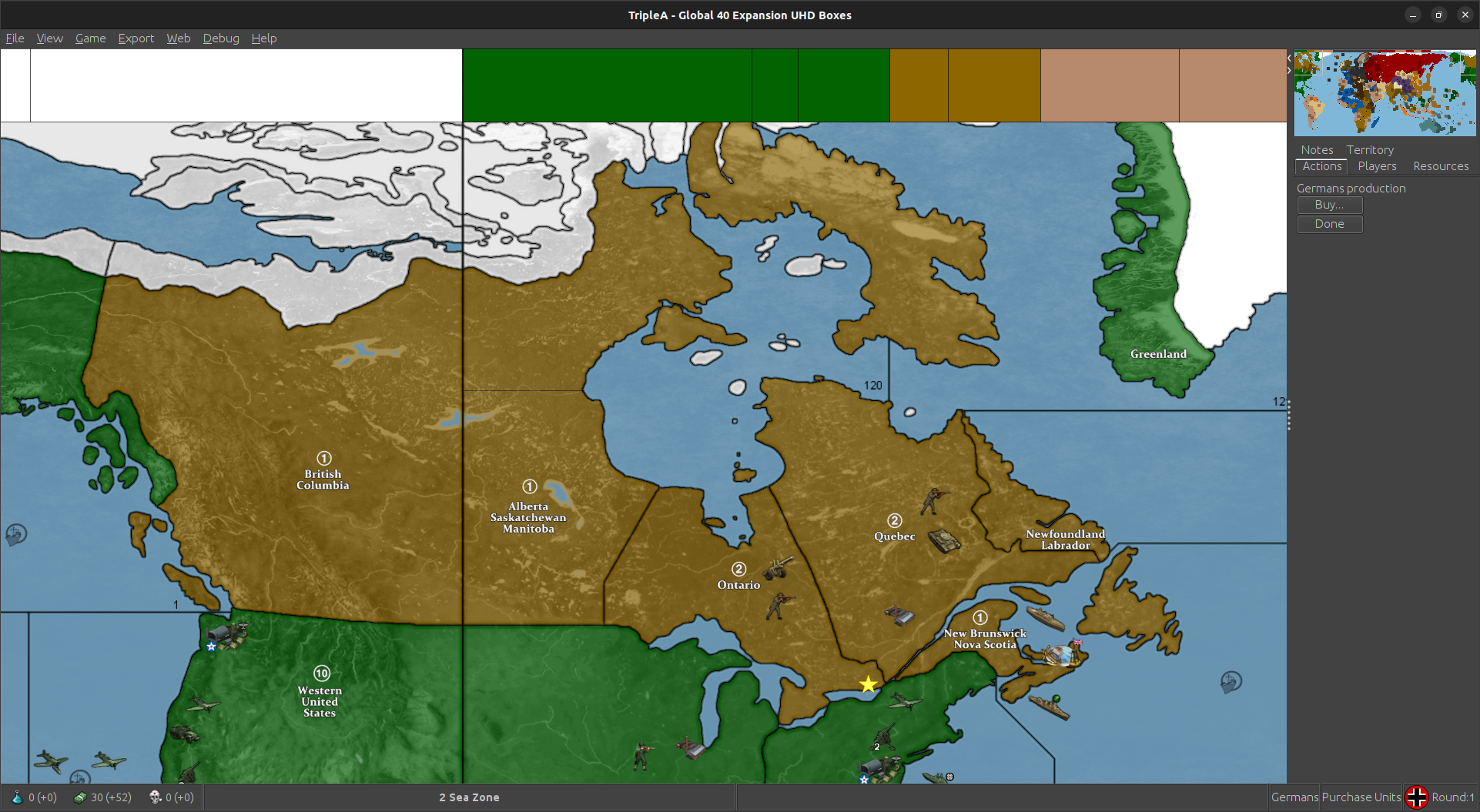The image size is (1480, 812).
Task: Click the right-pointing divider collapse arrow
Action: [1289, 70]
